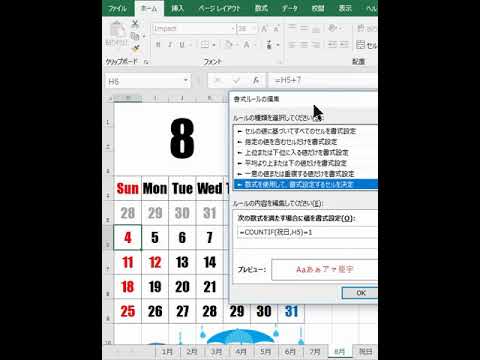Switch to the 数式 (Formulas) ribbon tab
The image size is (480, 360).
[261, 8]
